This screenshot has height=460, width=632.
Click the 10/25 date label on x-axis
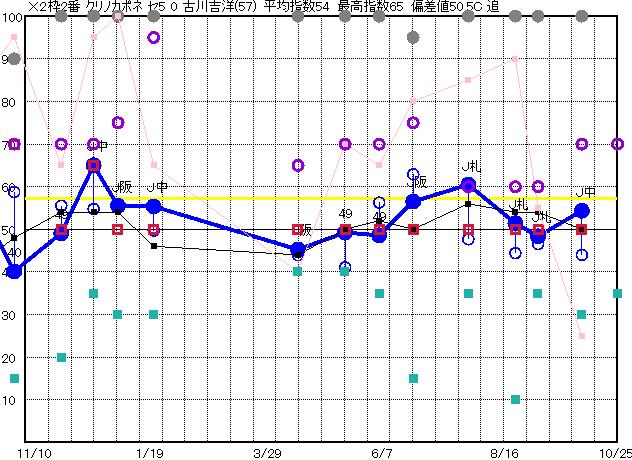point(614,452)
